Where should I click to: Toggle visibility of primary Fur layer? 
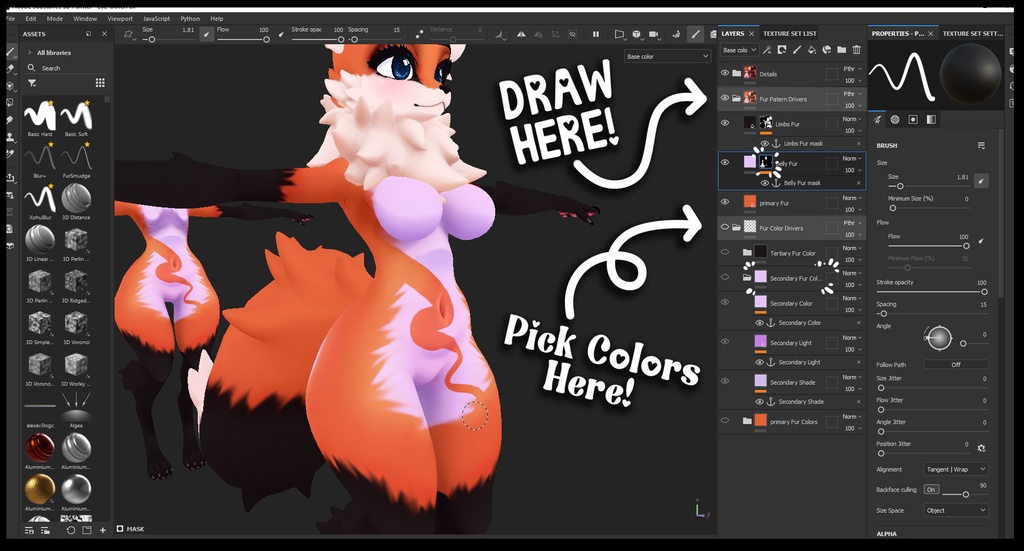click(725, 202)
